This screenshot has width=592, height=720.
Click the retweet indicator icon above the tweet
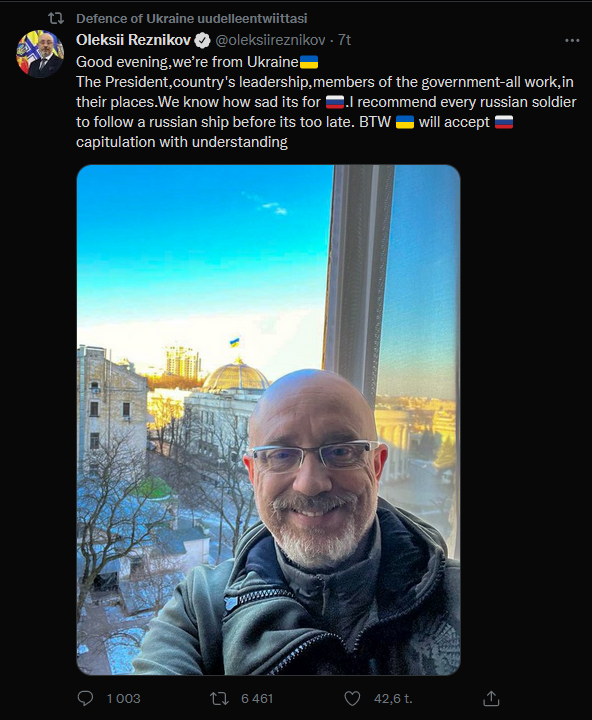tap(56, 18)
